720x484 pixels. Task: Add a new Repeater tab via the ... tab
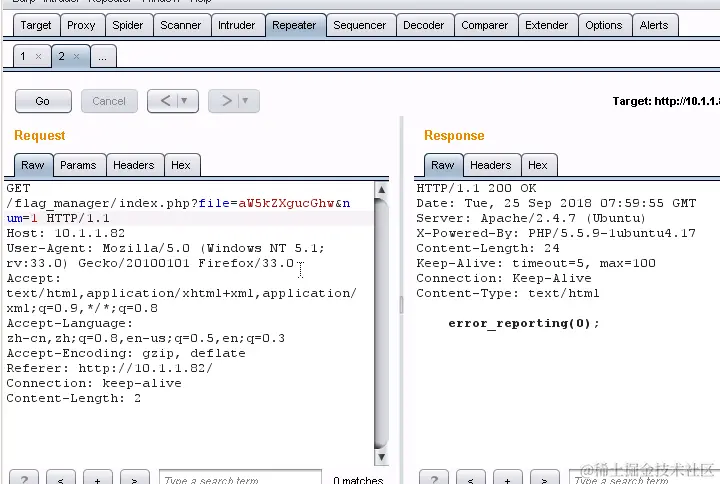(x=103, y=56)
